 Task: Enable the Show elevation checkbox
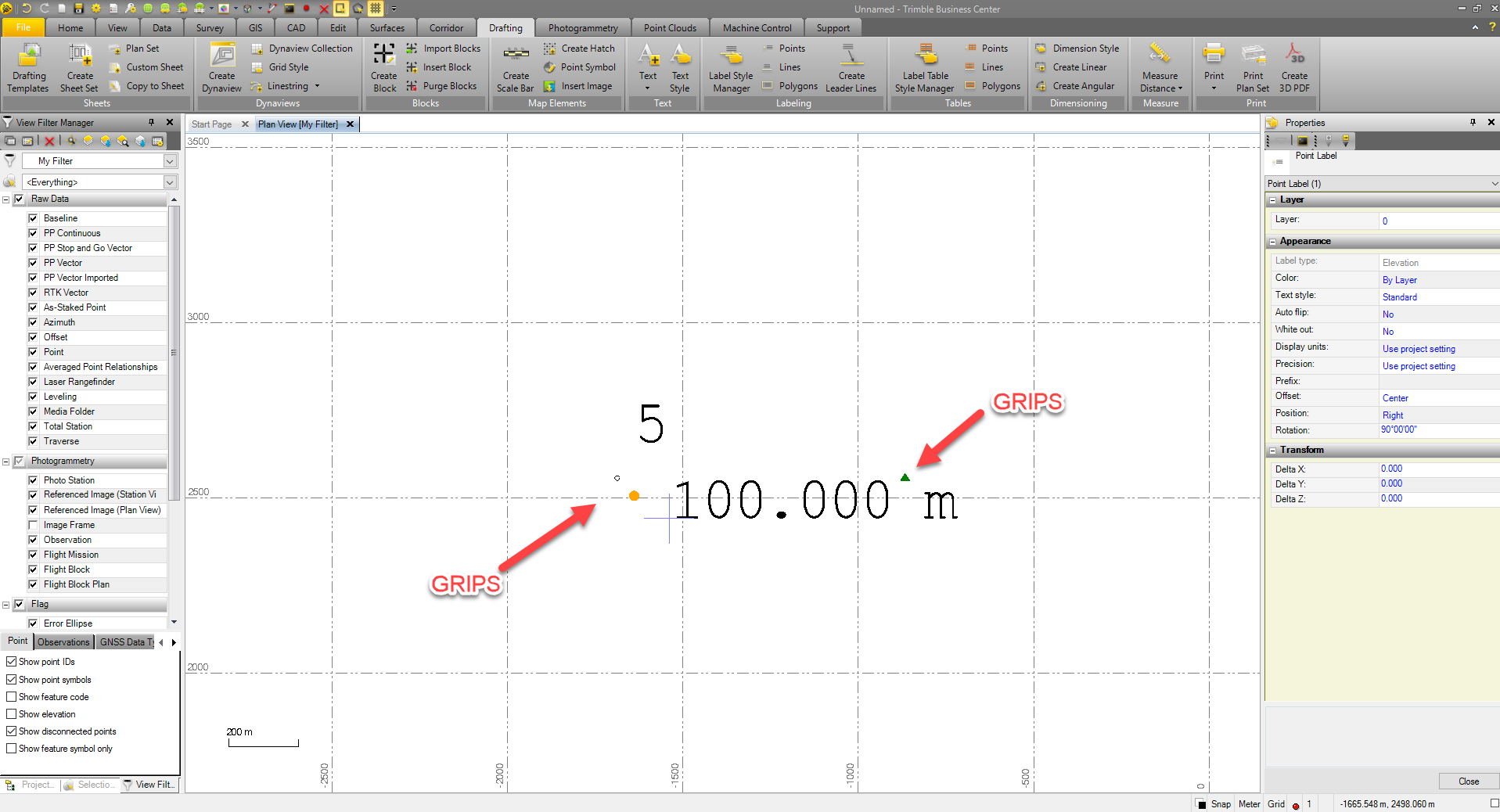[x=12, y=714]
